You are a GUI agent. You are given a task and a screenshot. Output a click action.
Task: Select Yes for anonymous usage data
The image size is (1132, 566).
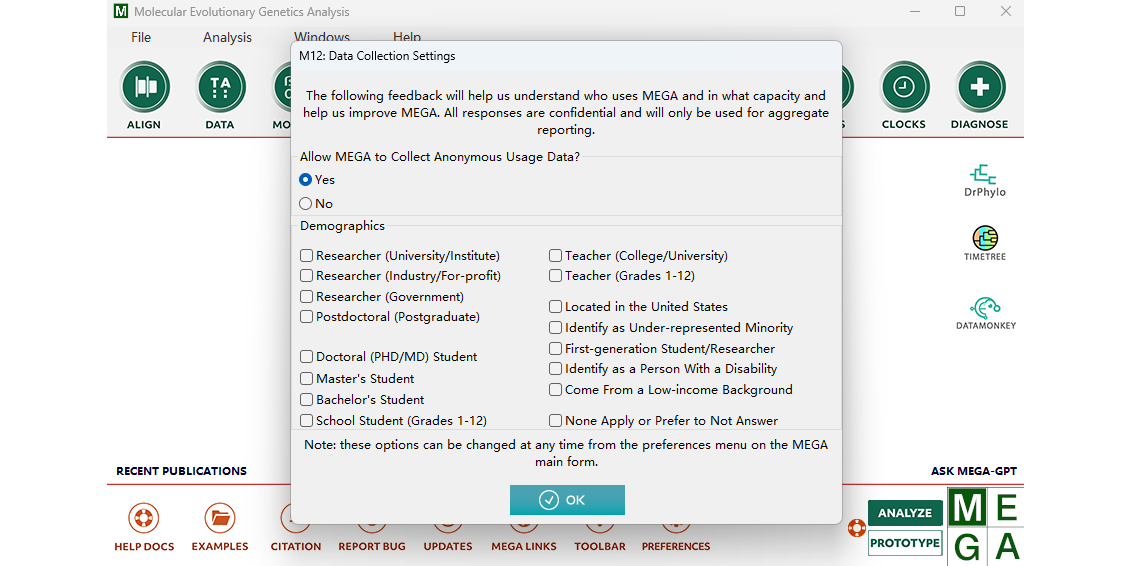[x=306, y=180]
